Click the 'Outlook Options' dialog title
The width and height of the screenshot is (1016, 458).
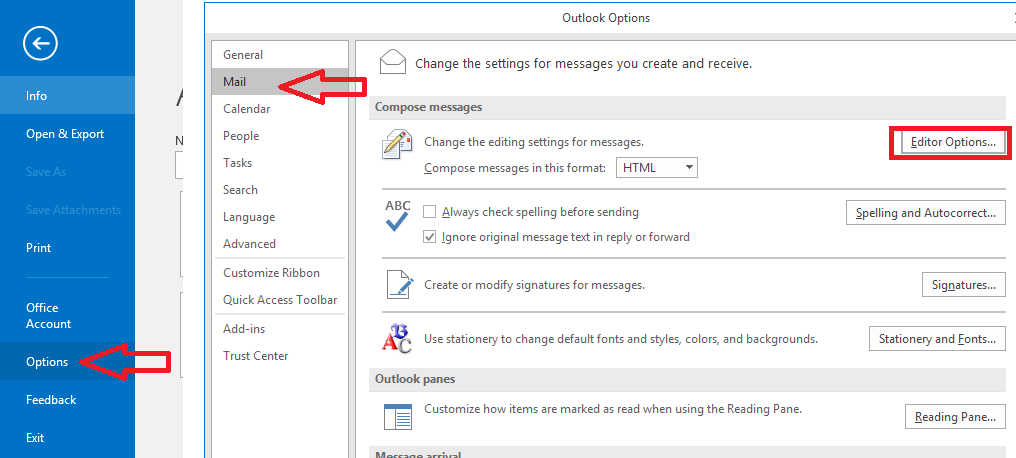[606, 18]
